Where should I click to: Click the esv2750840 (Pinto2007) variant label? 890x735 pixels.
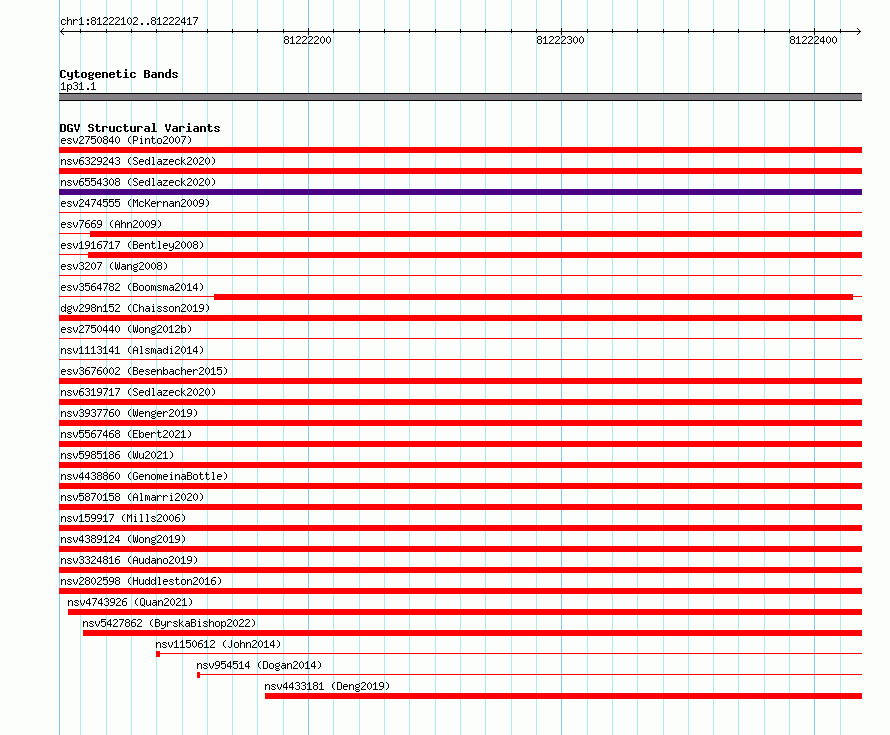126,140
